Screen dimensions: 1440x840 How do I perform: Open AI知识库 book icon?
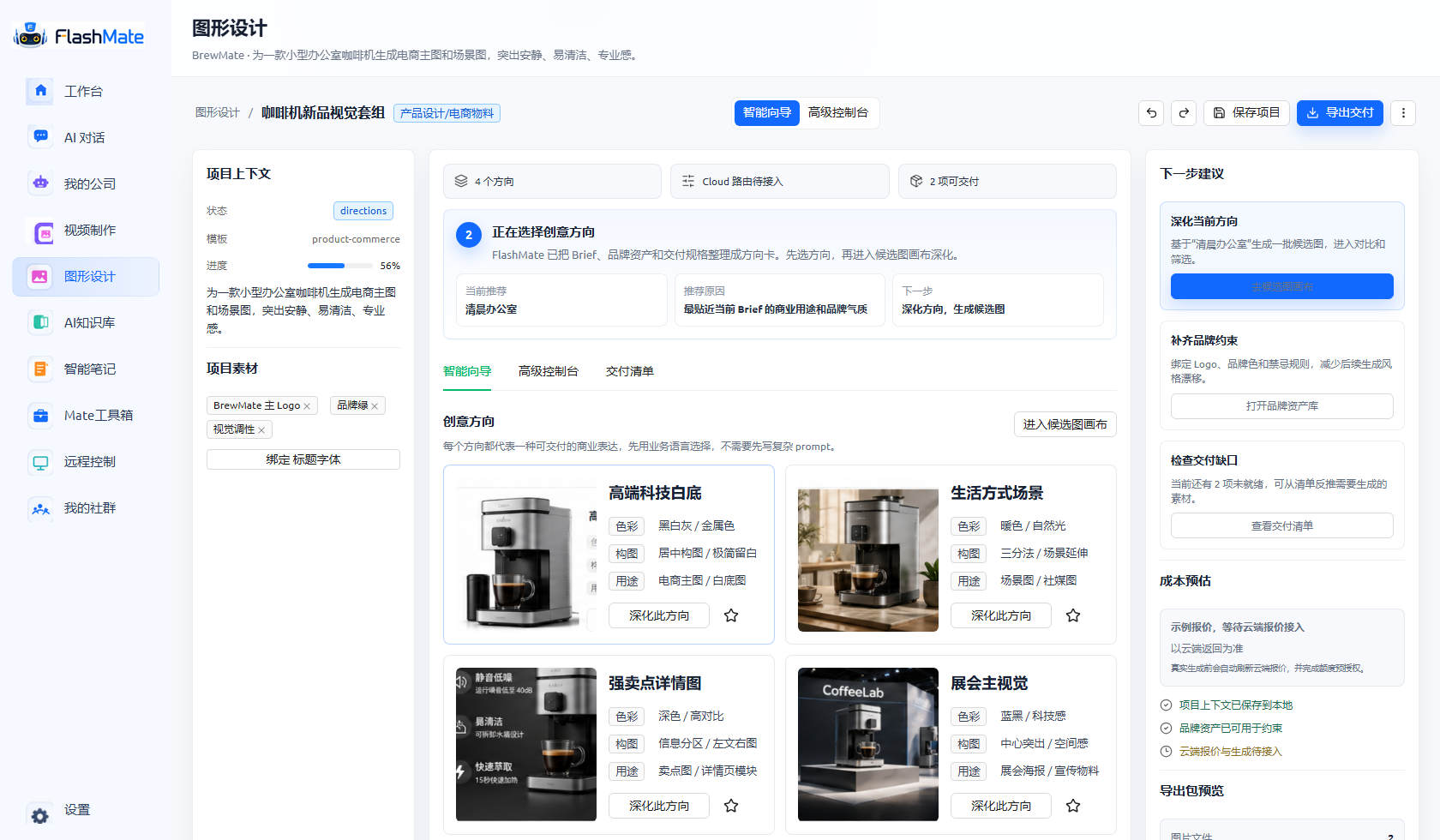coord(40,322)
